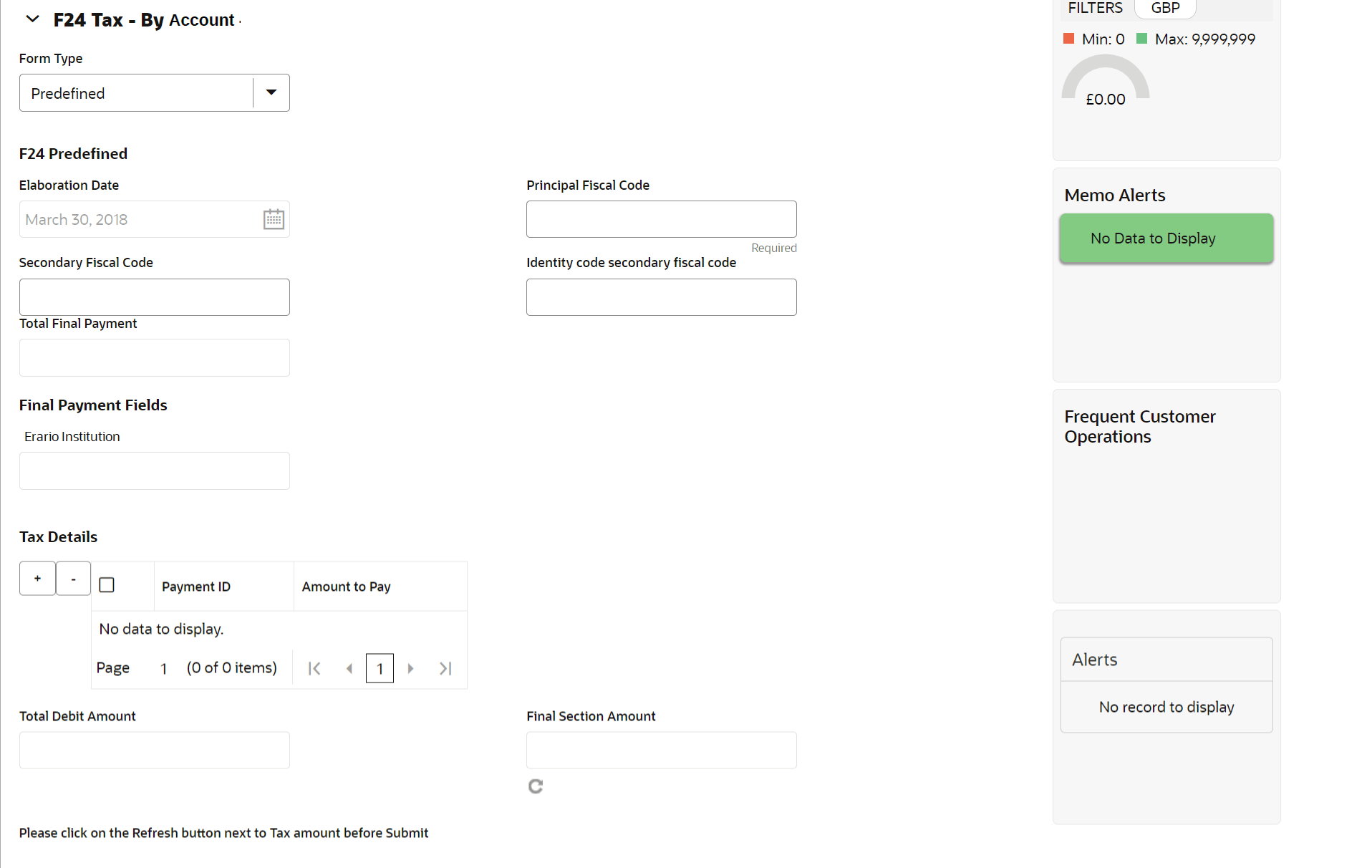The image size is (1372, 868).
Task: Remove a row with the minus button
Action: click(x=73, y=579)
